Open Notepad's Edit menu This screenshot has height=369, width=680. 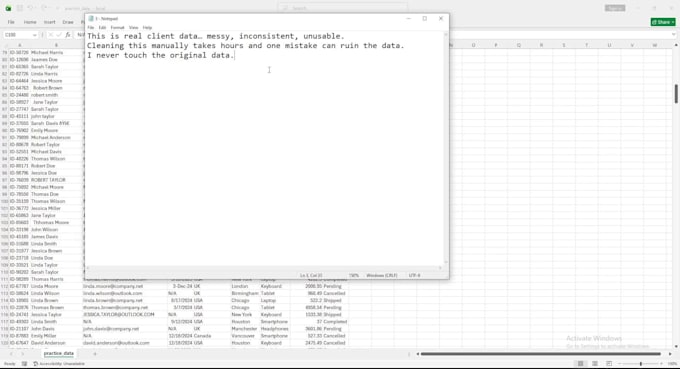[x=102, y=28]
